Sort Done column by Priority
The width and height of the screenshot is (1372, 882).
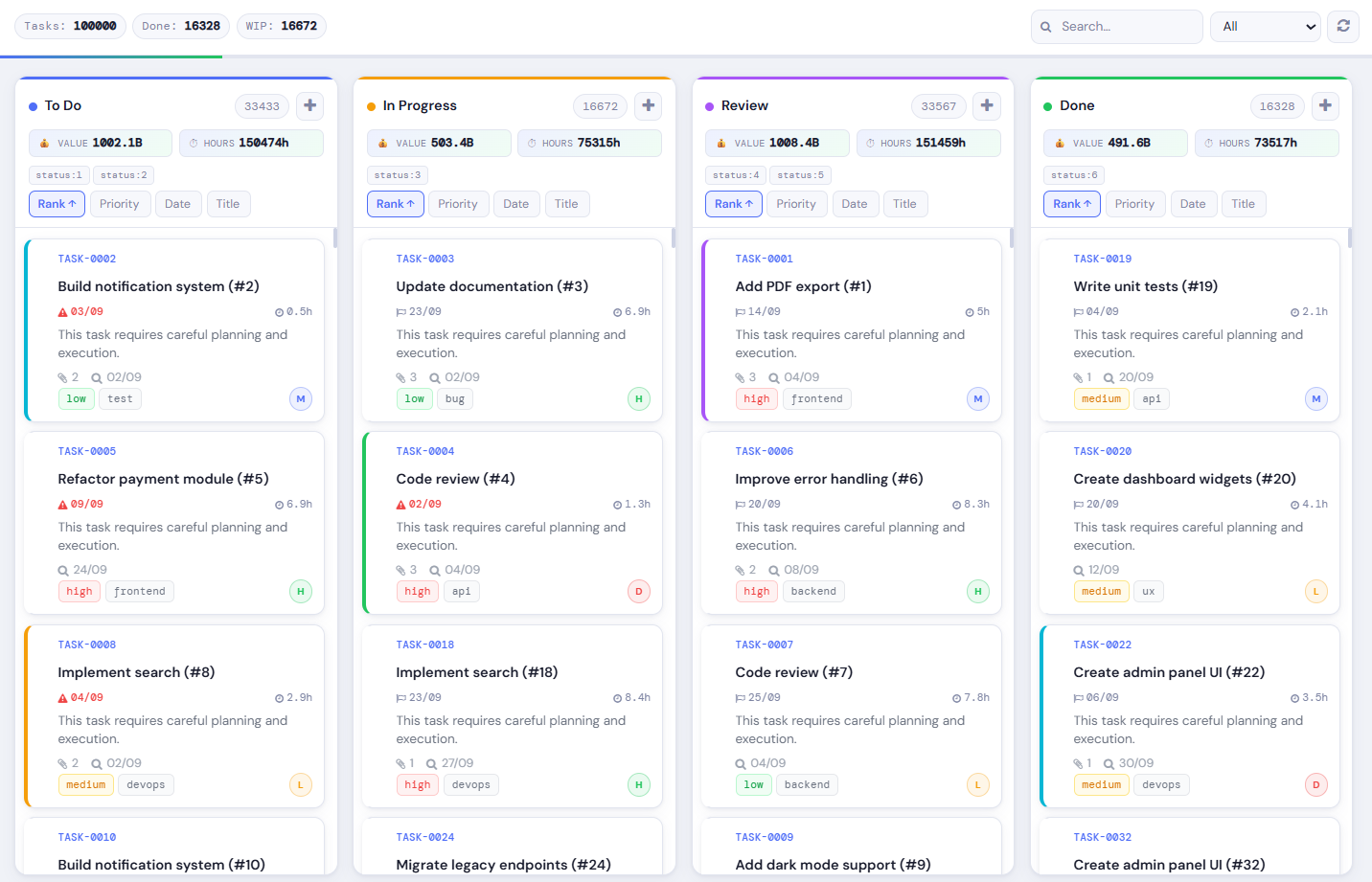1135,204
